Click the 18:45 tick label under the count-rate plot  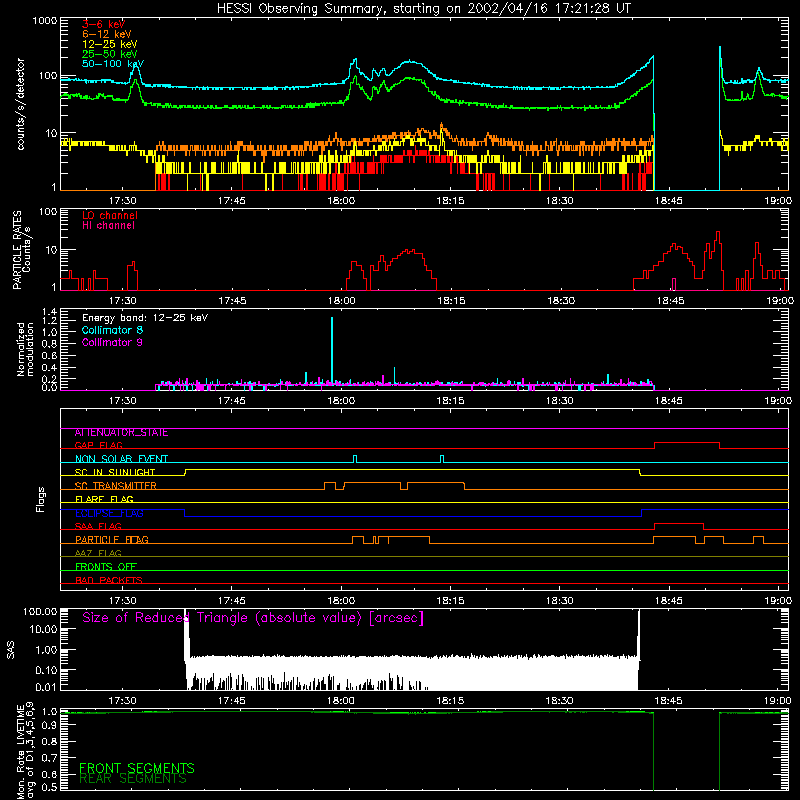668,201
